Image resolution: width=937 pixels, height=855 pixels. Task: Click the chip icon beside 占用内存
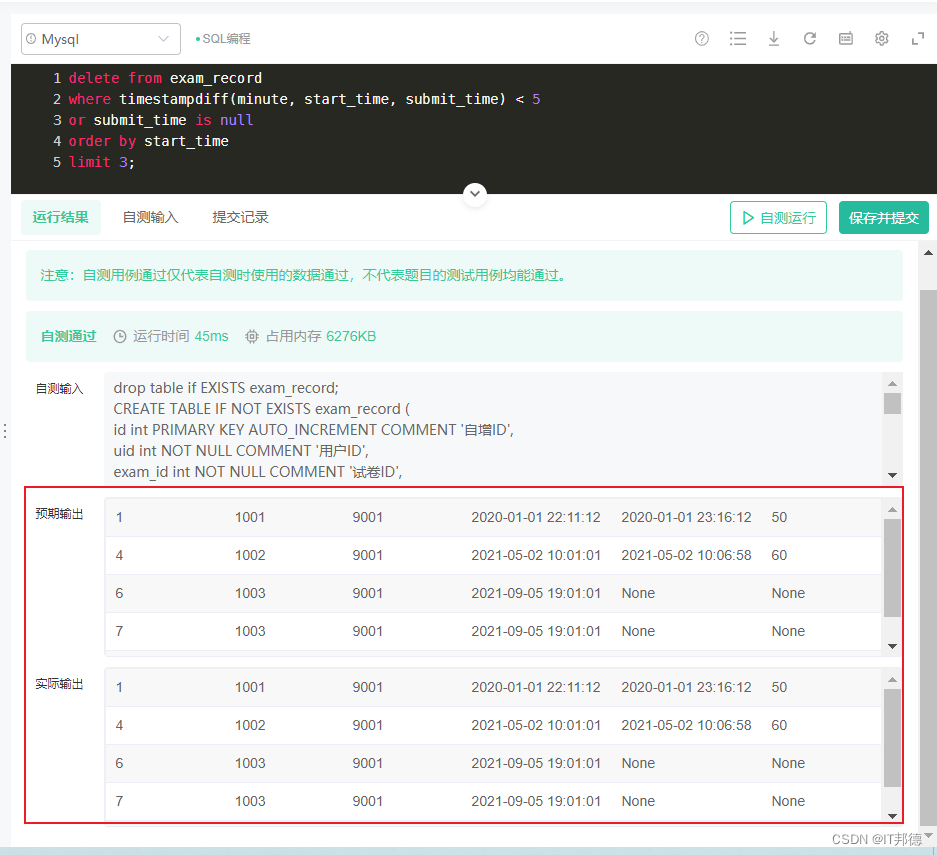click(x=252, y=336)
